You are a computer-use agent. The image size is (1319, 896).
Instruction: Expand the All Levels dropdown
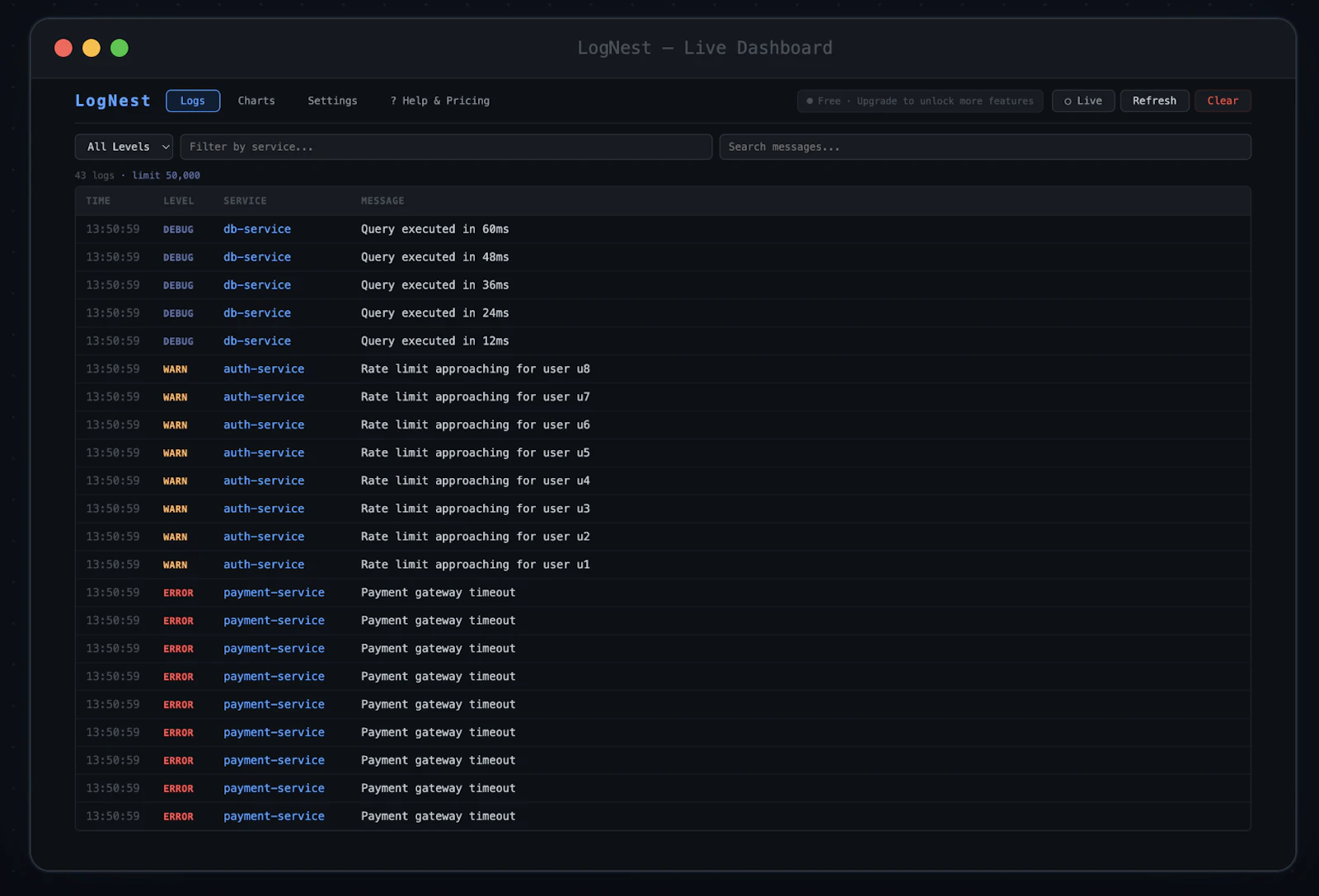124,147
